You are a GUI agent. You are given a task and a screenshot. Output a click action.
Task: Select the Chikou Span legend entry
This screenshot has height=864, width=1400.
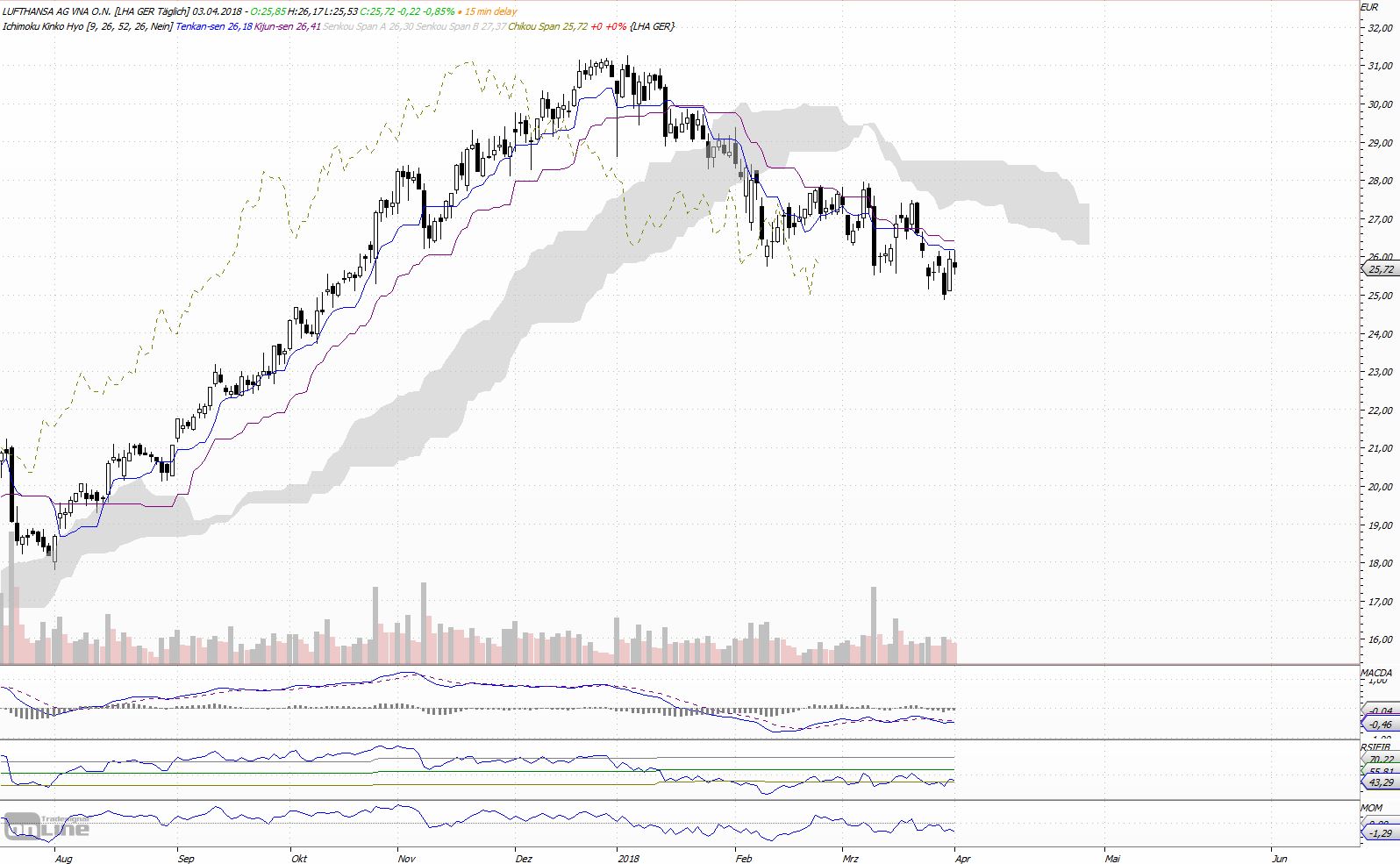click(568, 26)
